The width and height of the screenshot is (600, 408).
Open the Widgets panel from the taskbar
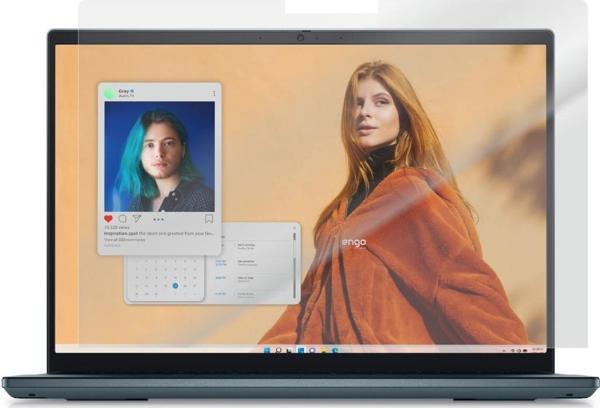[x=301, y=350]
